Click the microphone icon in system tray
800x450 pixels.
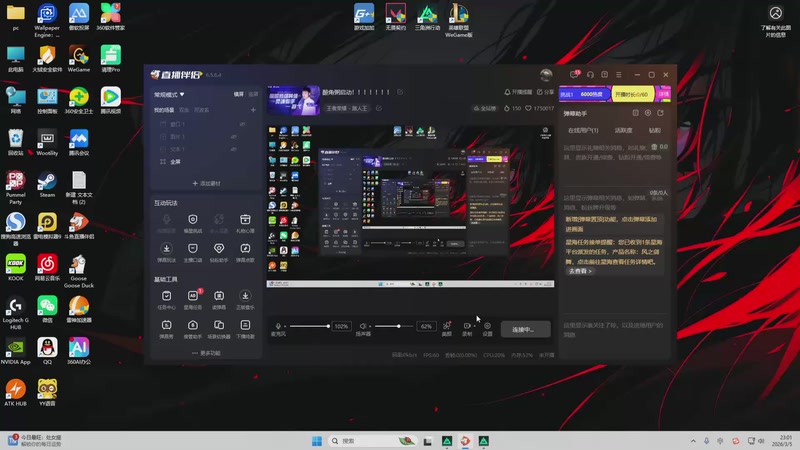(707, 441)
